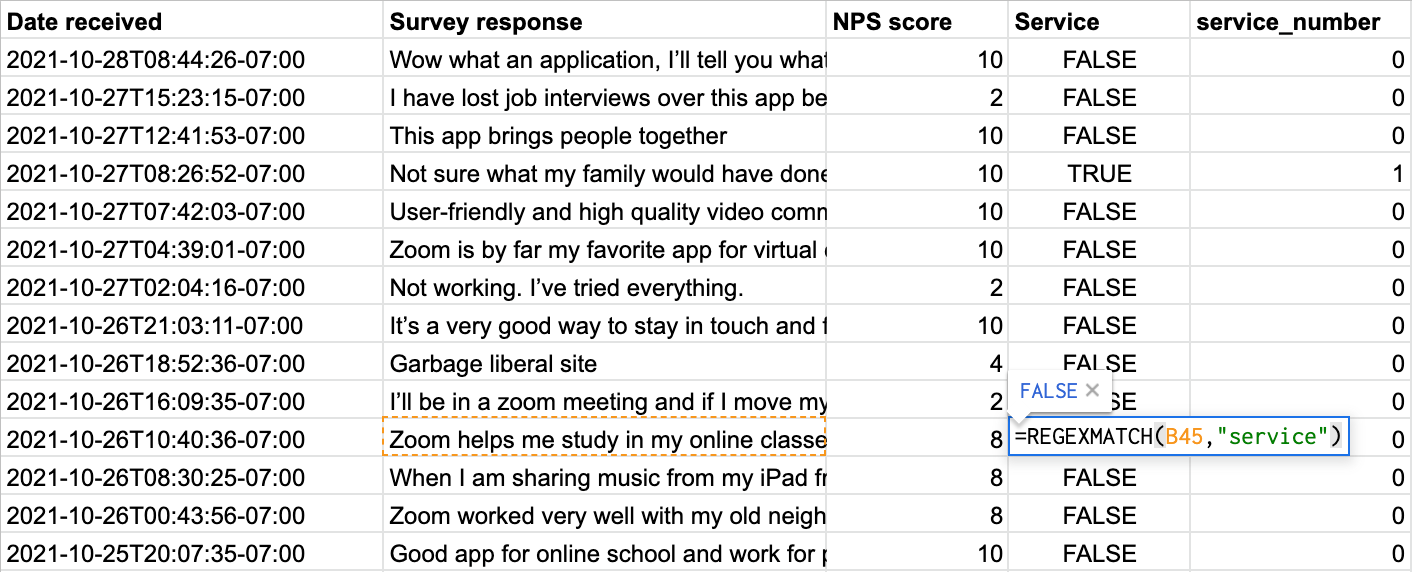
Task: Select the "Good app for online school" cell
Action: [x=604, y=554]
